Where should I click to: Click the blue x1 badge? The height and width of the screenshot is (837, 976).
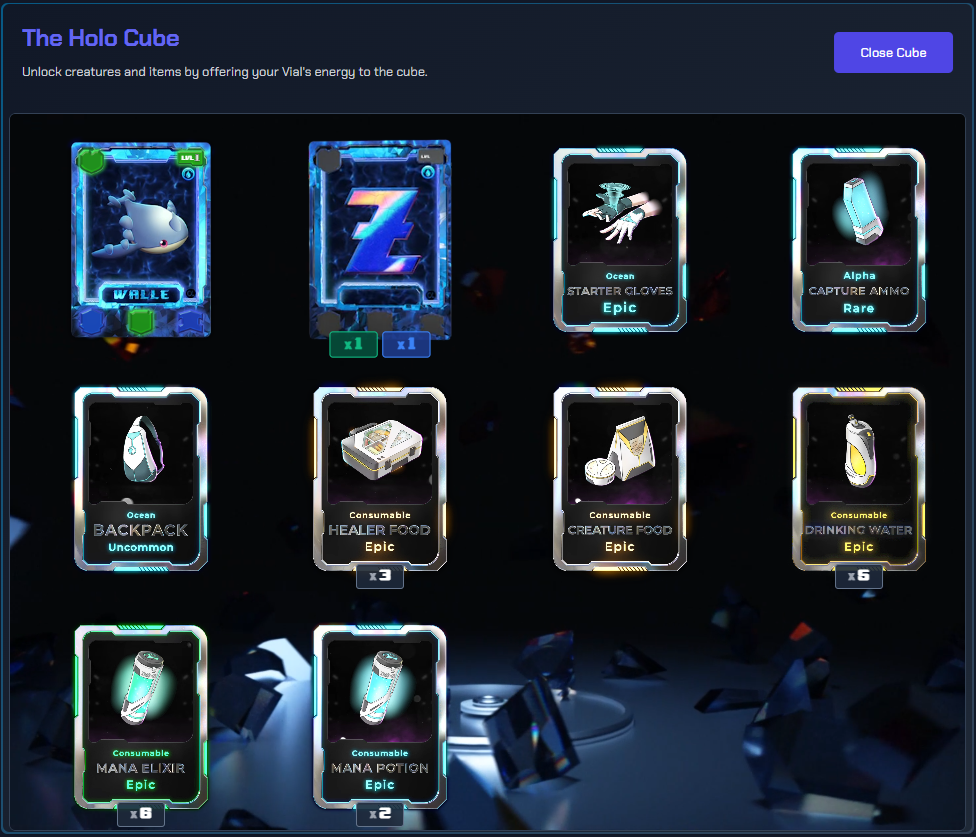406,344
